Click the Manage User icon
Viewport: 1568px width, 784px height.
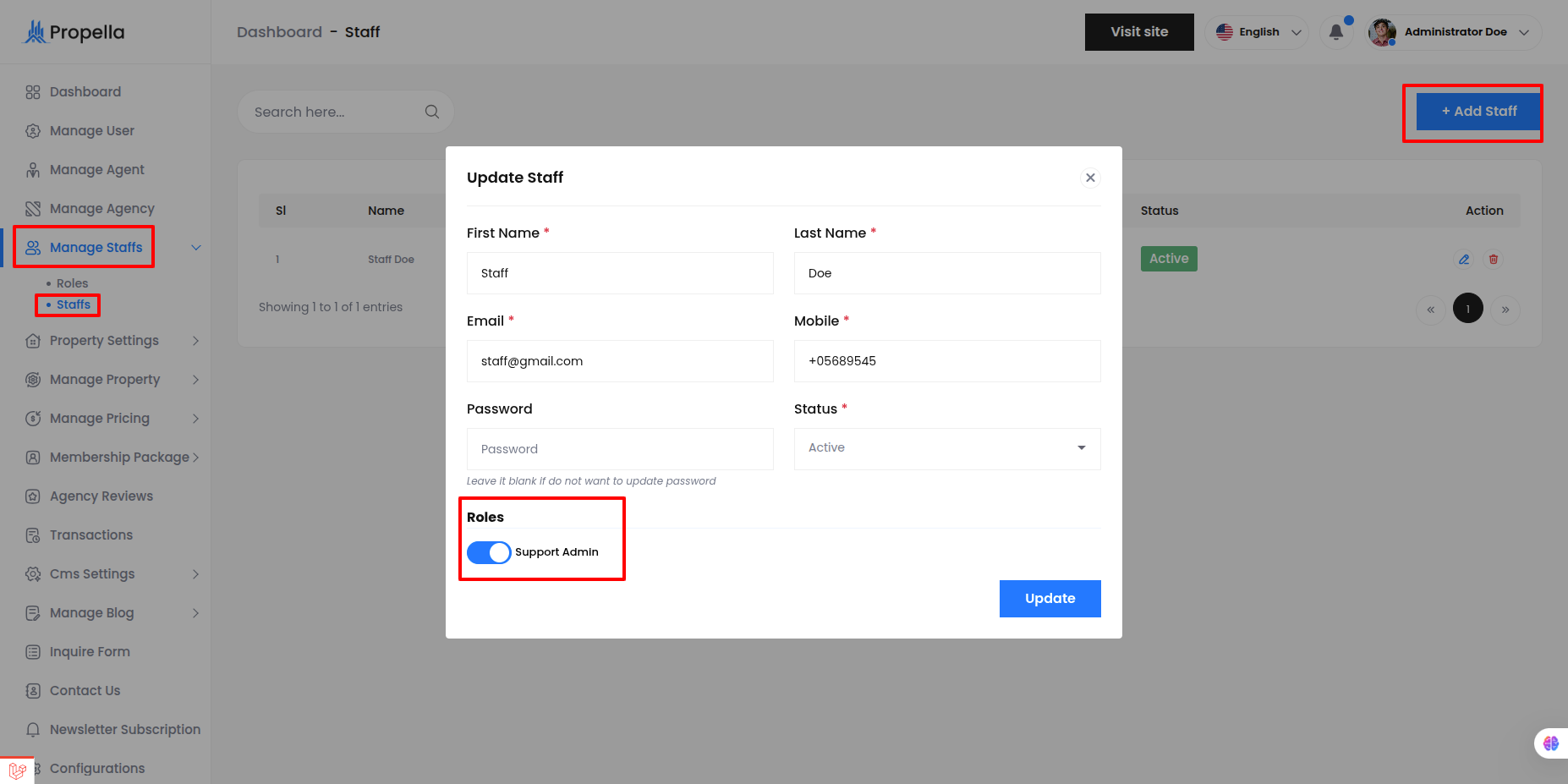33,131
